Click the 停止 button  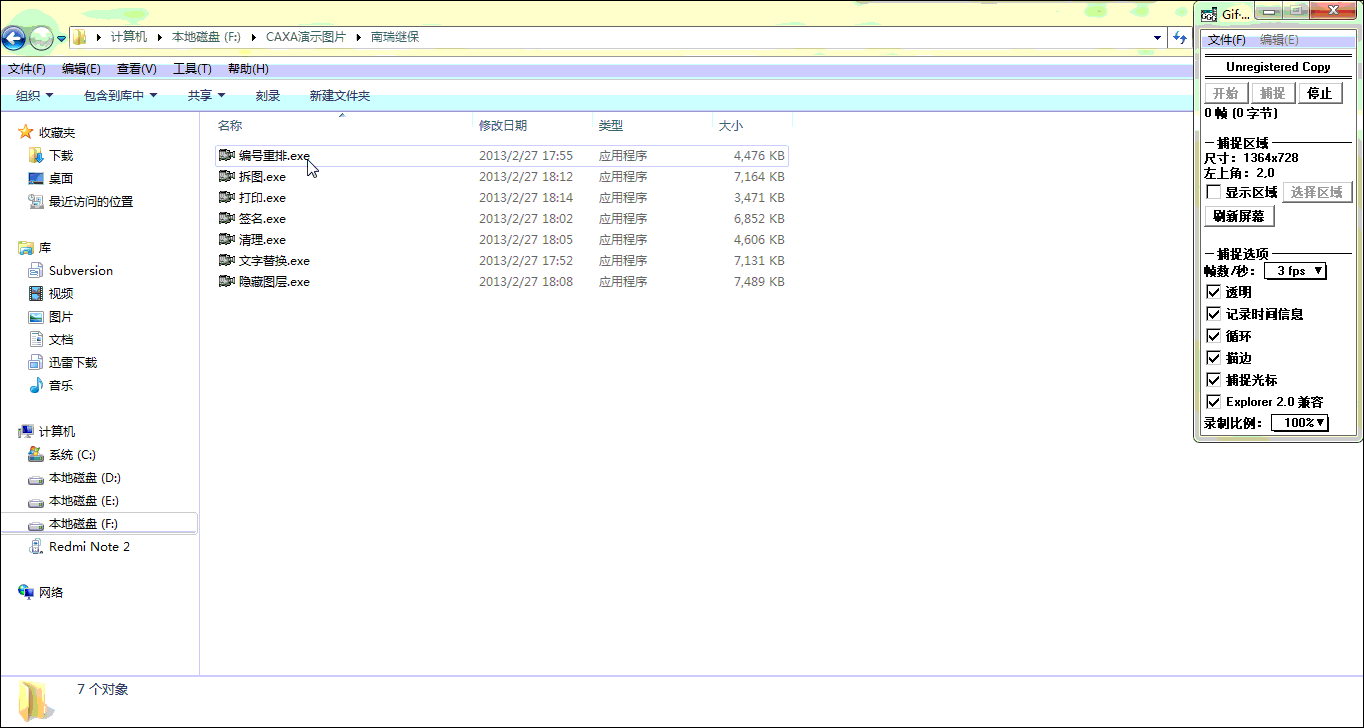(1320, 93)
